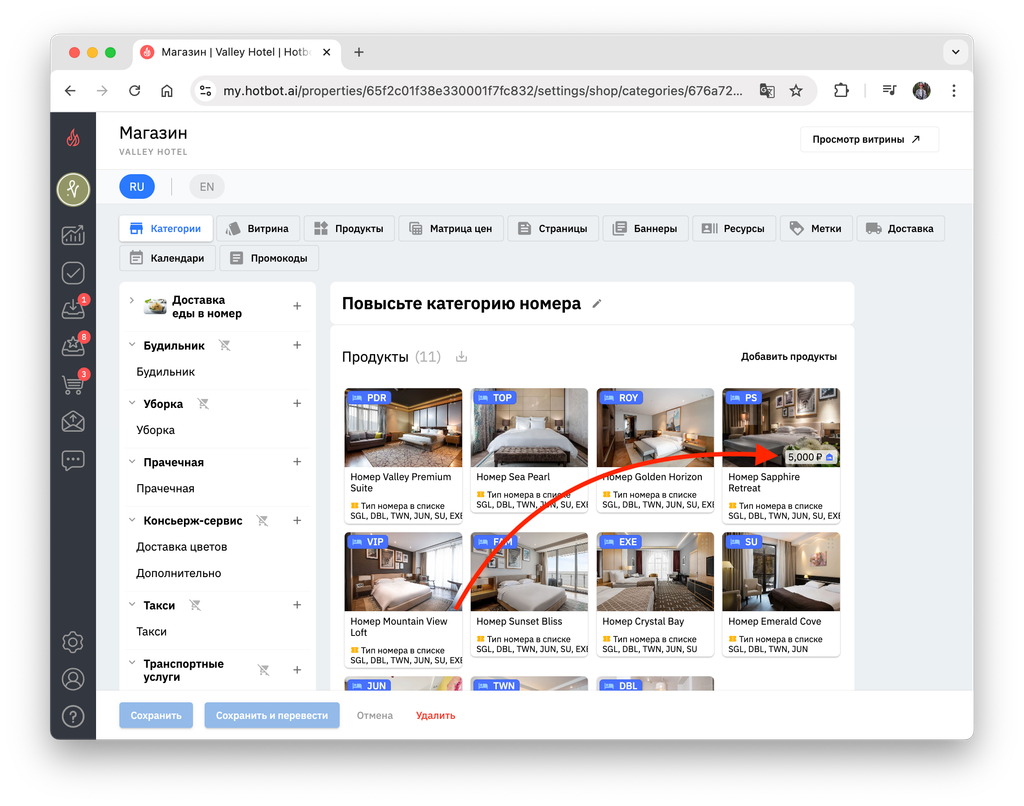Screen dimensions: 1024x806
Task: Click plus next to Прачечная
Action: pyautogui.click(x=297, y=462)
